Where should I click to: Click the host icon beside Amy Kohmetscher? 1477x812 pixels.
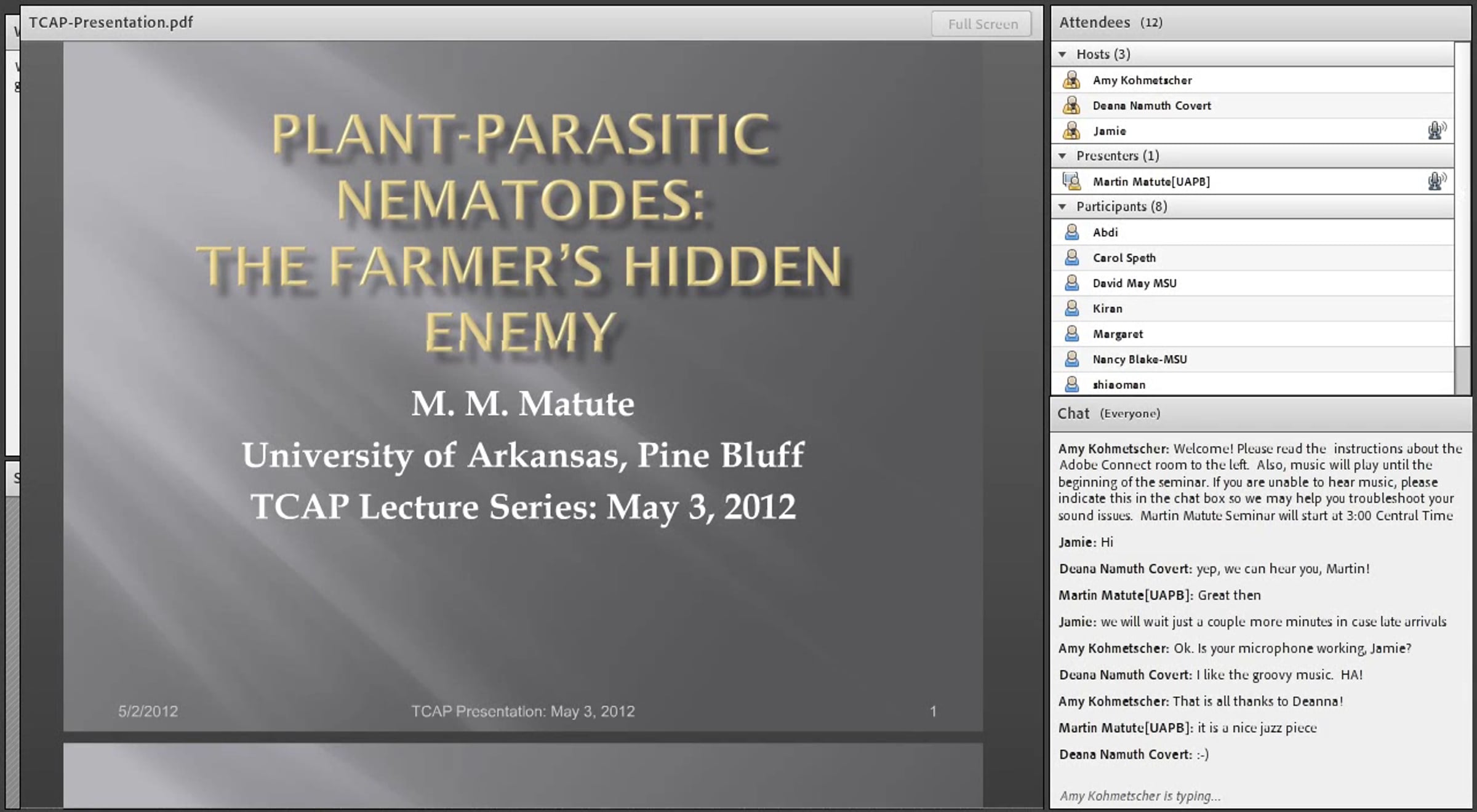point(1071,80)
